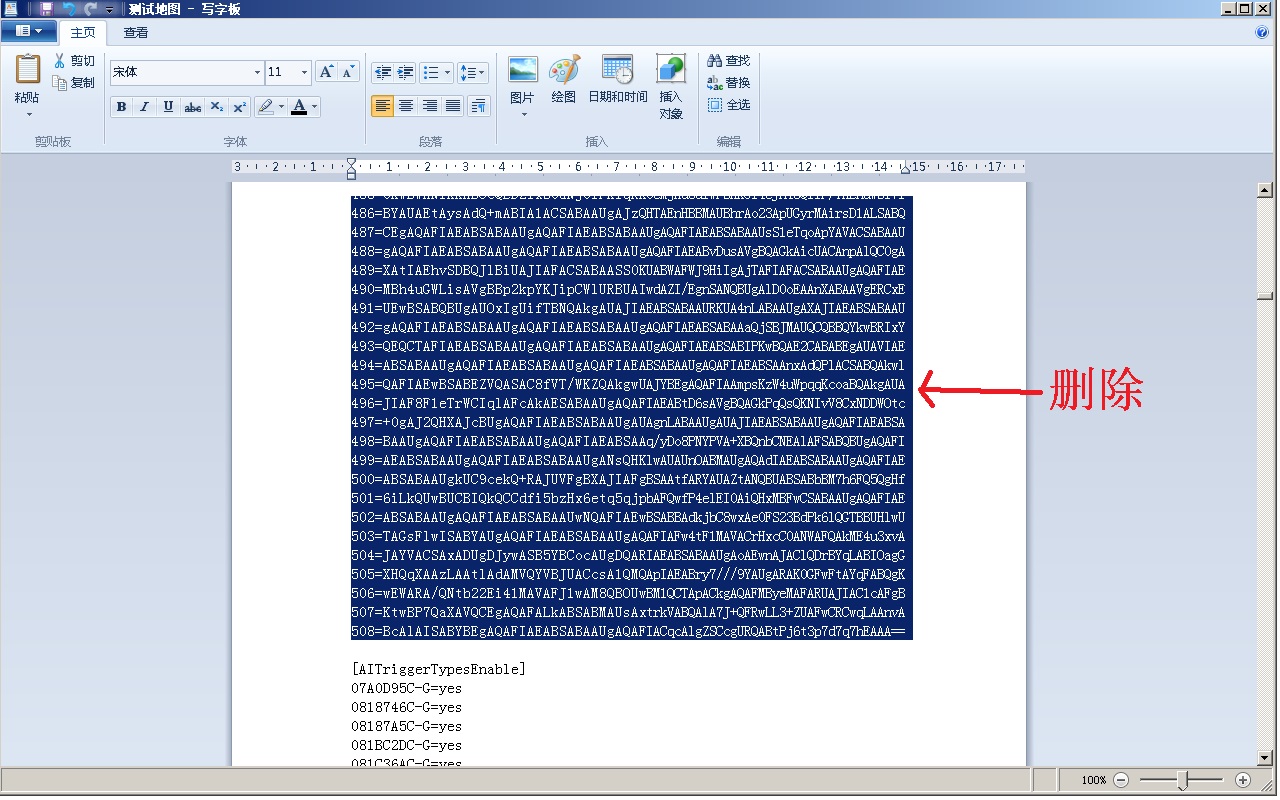
Task: Click the Insert Object (插入对象) icon
Action: (671, 71)
